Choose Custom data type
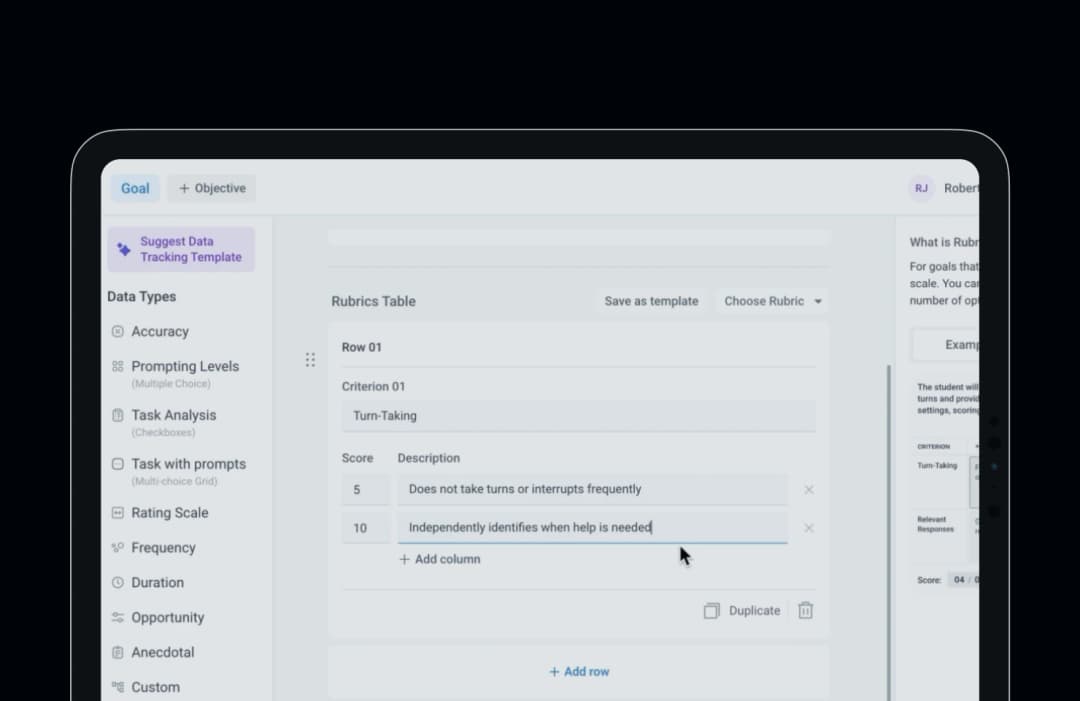The image size is (1080, 701). point(156,687)
